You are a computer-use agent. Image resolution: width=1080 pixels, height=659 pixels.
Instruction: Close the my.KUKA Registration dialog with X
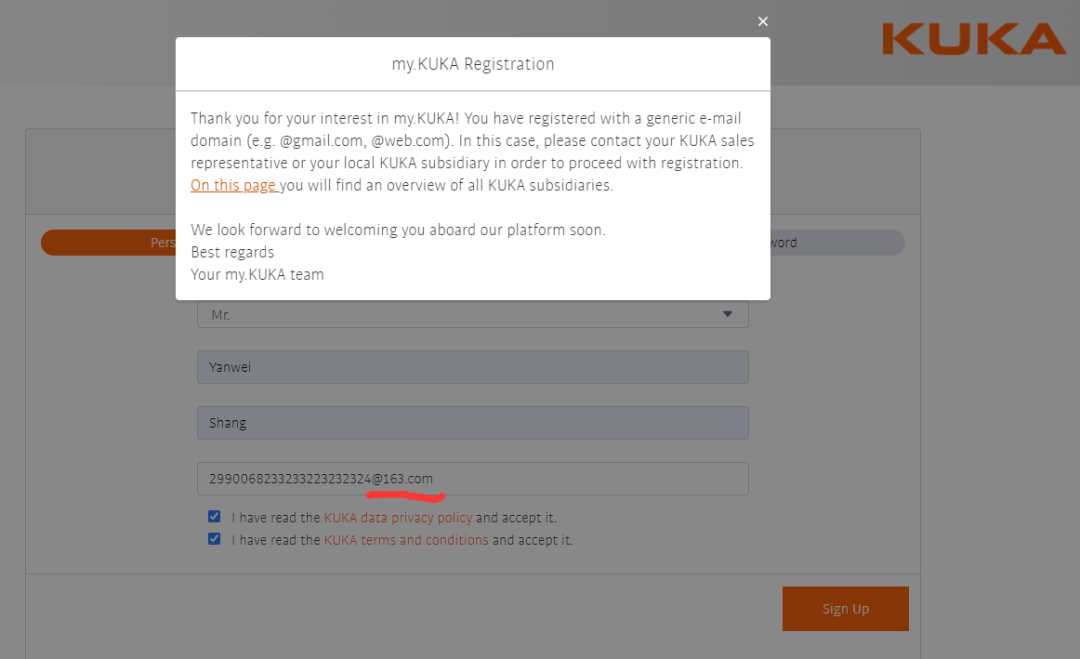tap(762, 21)
